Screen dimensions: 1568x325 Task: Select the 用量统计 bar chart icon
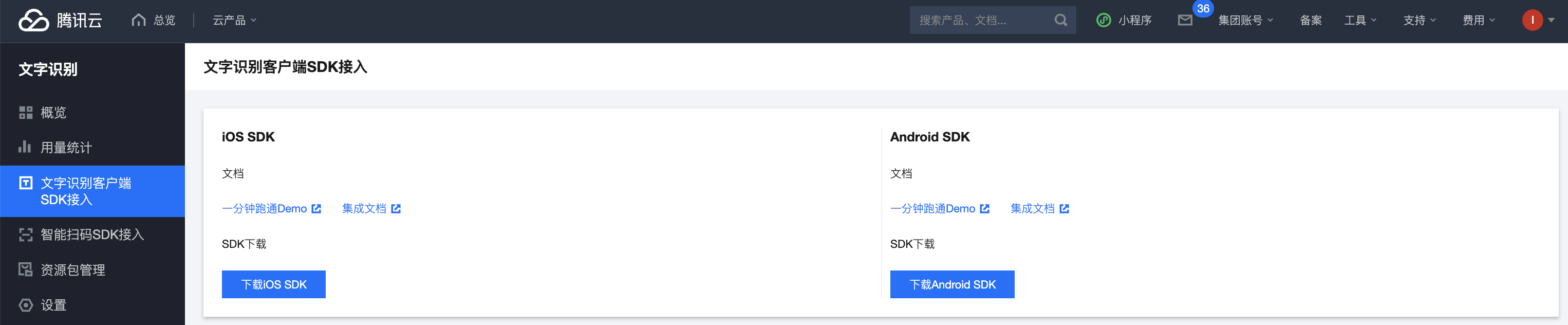25,147
